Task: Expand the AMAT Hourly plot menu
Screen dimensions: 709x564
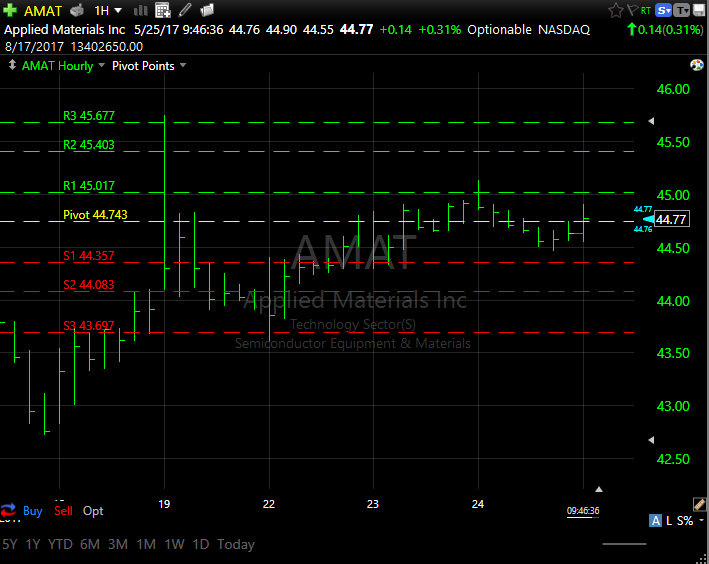Action: 102,66
